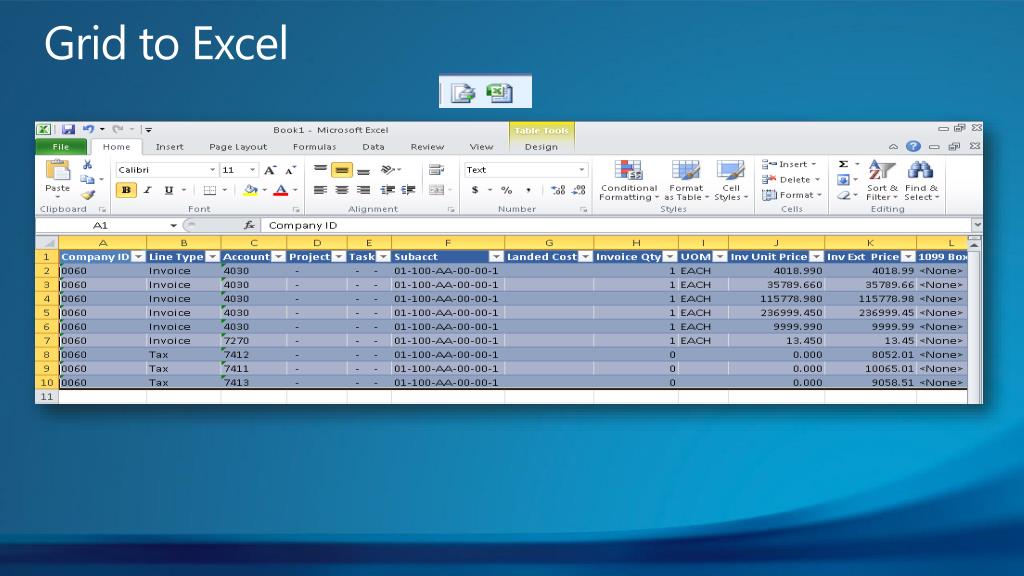Click the Orientation text-angle icon
This screenshot has height=576, width=1024.
388,170
